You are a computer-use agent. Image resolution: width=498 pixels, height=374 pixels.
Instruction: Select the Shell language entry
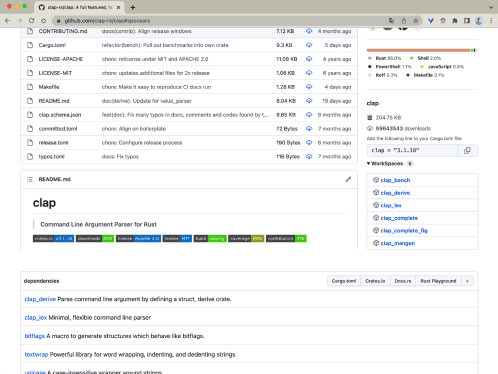(x=425, y=58)
